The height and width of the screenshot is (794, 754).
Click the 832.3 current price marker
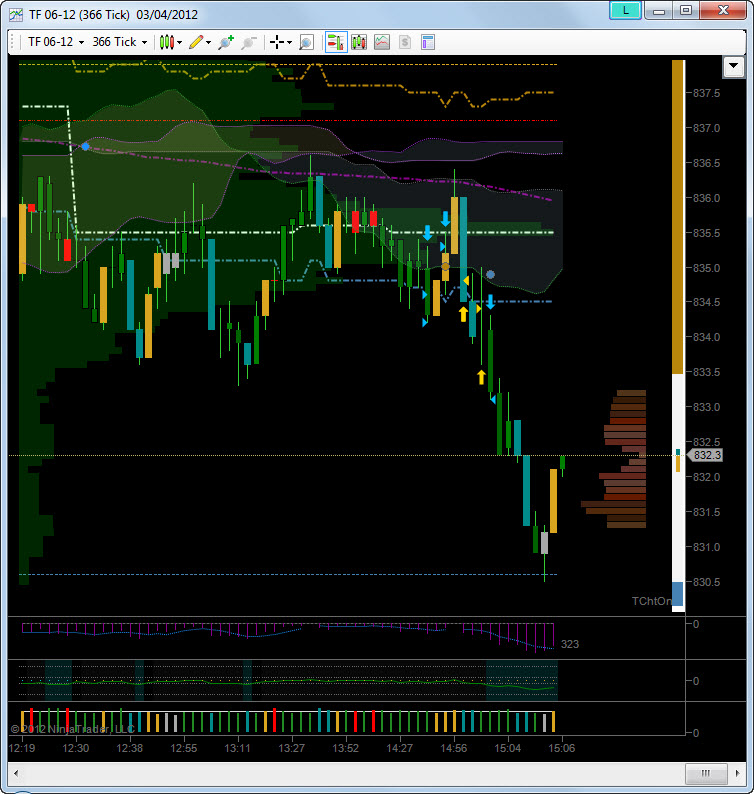point(705,455)
